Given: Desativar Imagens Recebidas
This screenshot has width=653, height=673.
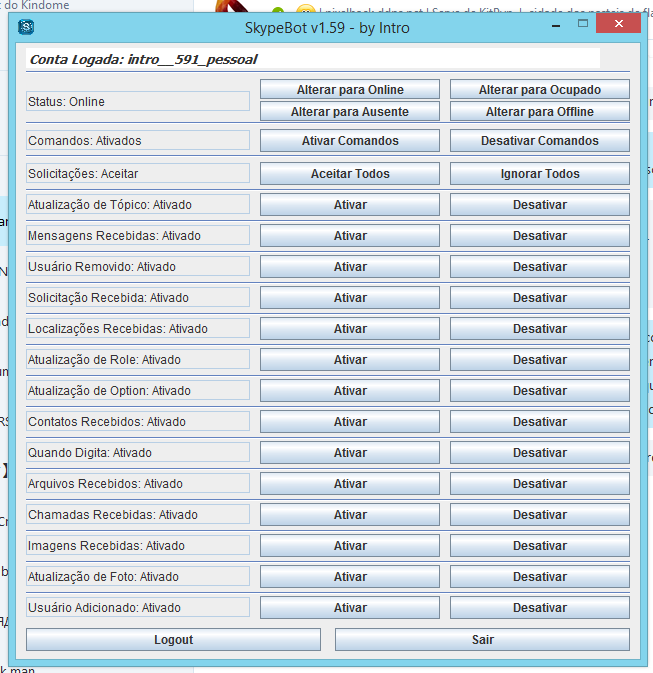Looking at the screenshot, I should (540, 546).
